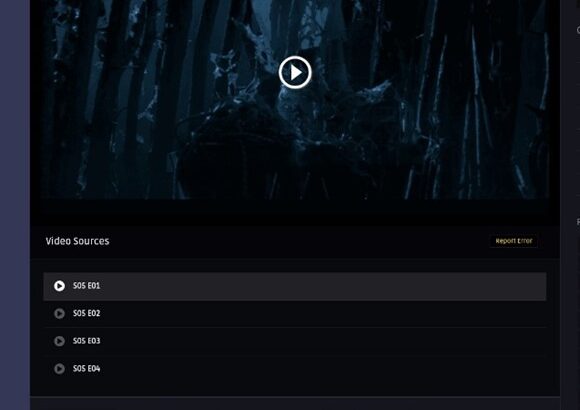This screenshot has height=410, width=580.
Task: Click the play icon beside S05 E01
Action: 59,286
